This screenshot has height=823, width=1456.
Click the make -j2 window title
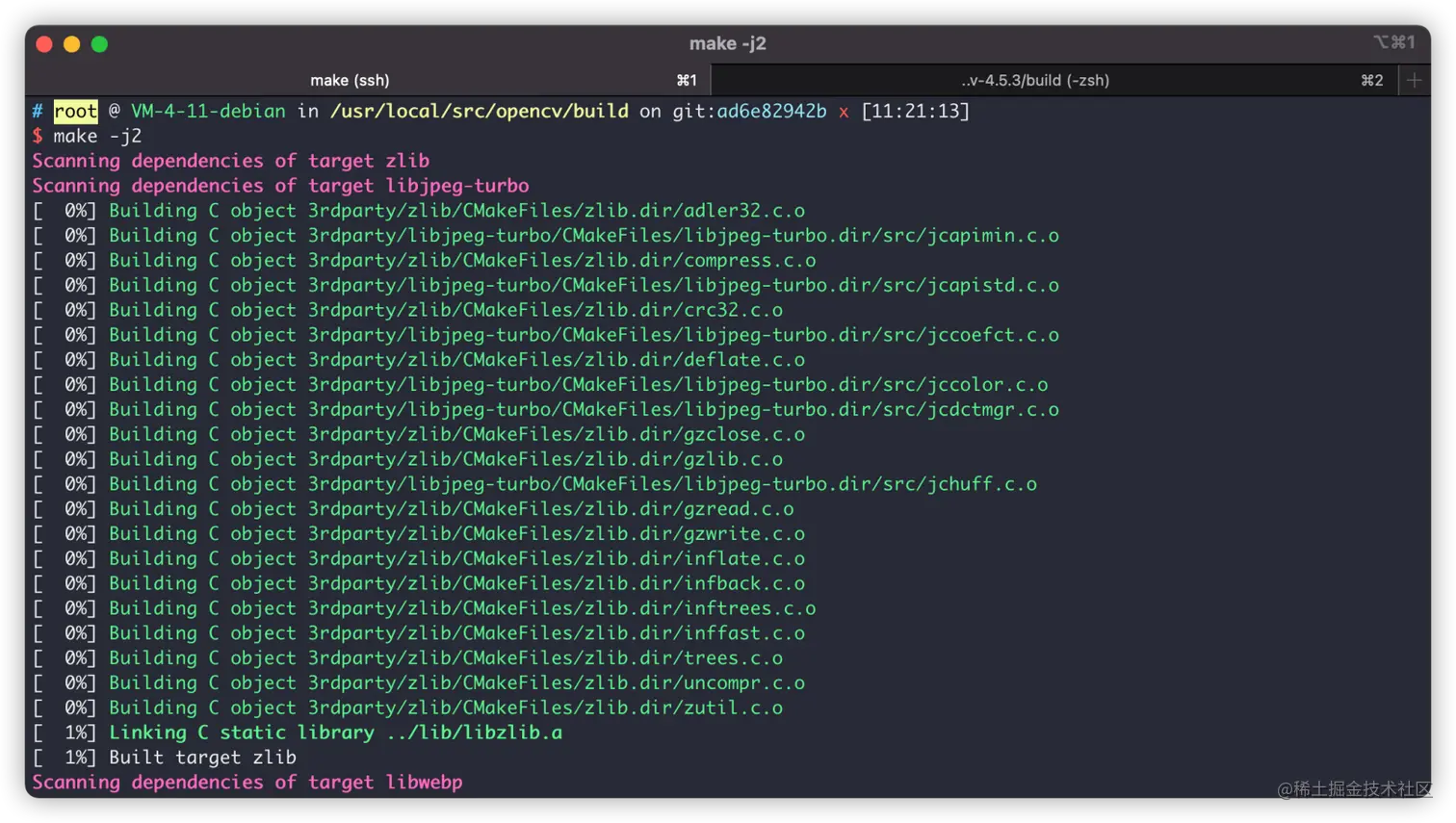pyautogui.click(x=728, y=43)
